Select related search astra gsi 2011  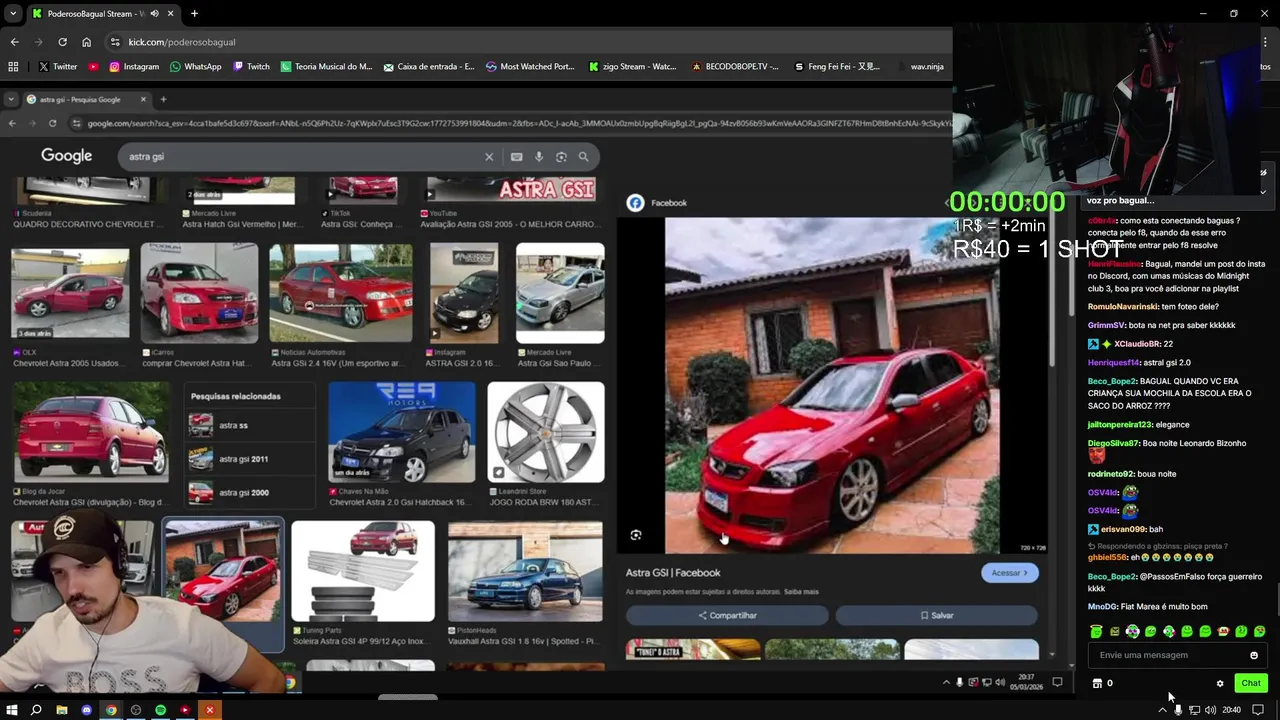(250, 459)
